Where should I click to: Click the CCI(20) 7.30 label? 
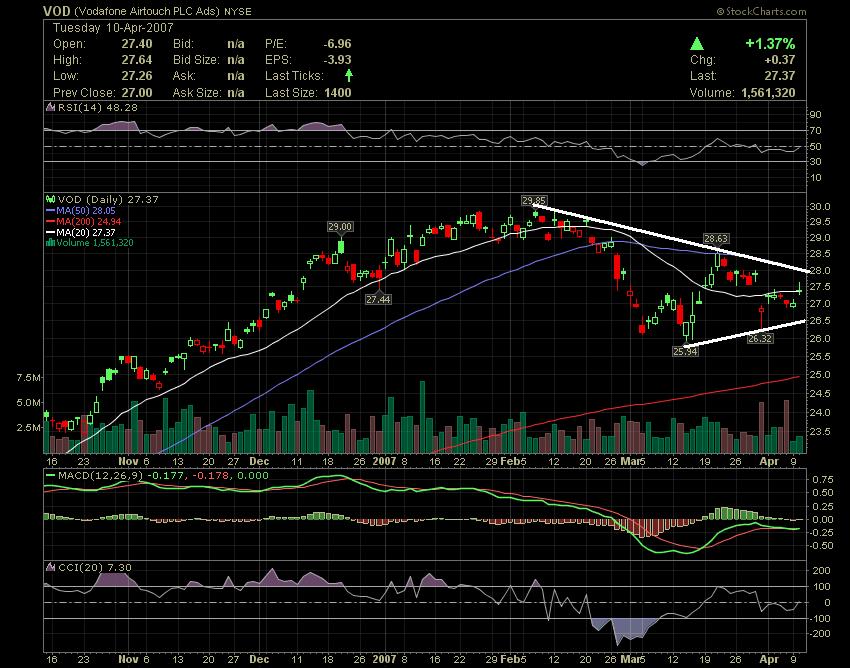pyautogui.click(x=95, y=567)
